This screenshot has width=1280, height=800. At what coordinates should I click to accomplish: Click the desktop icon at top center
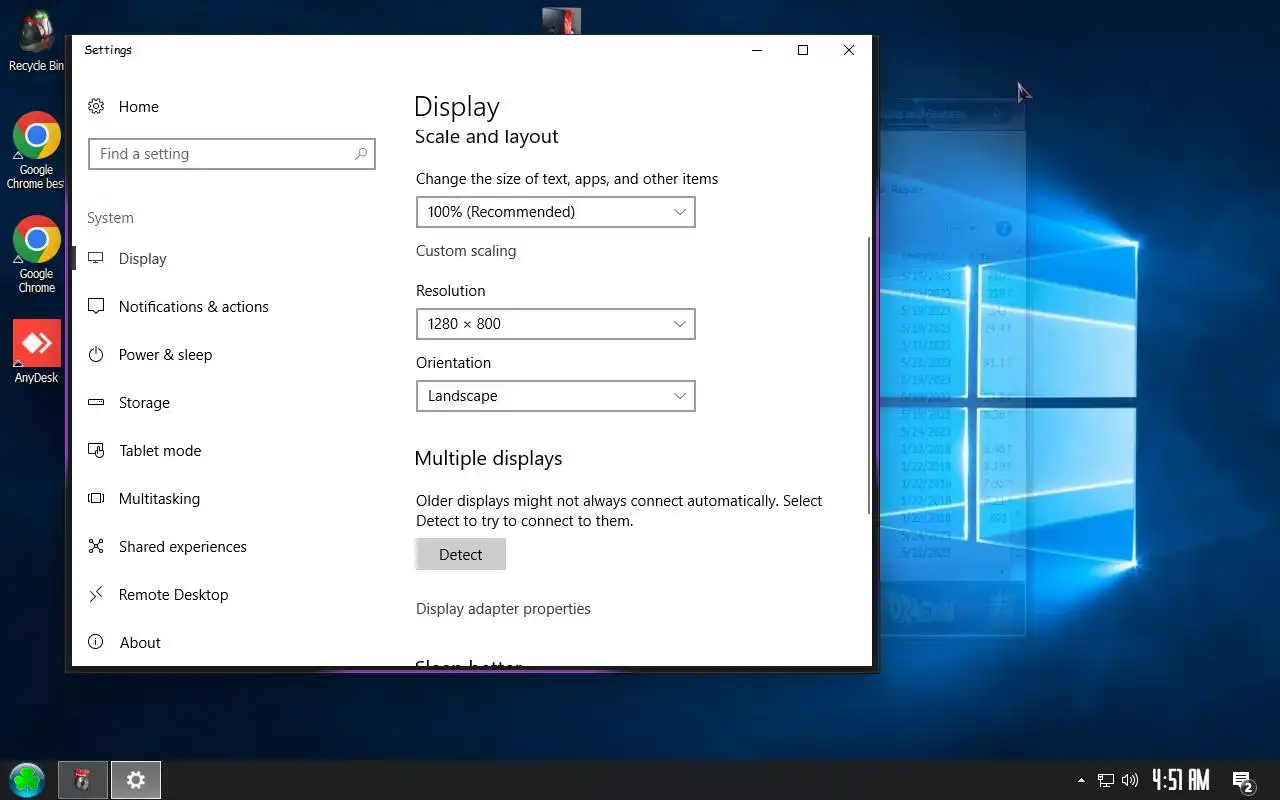[561, 20]
